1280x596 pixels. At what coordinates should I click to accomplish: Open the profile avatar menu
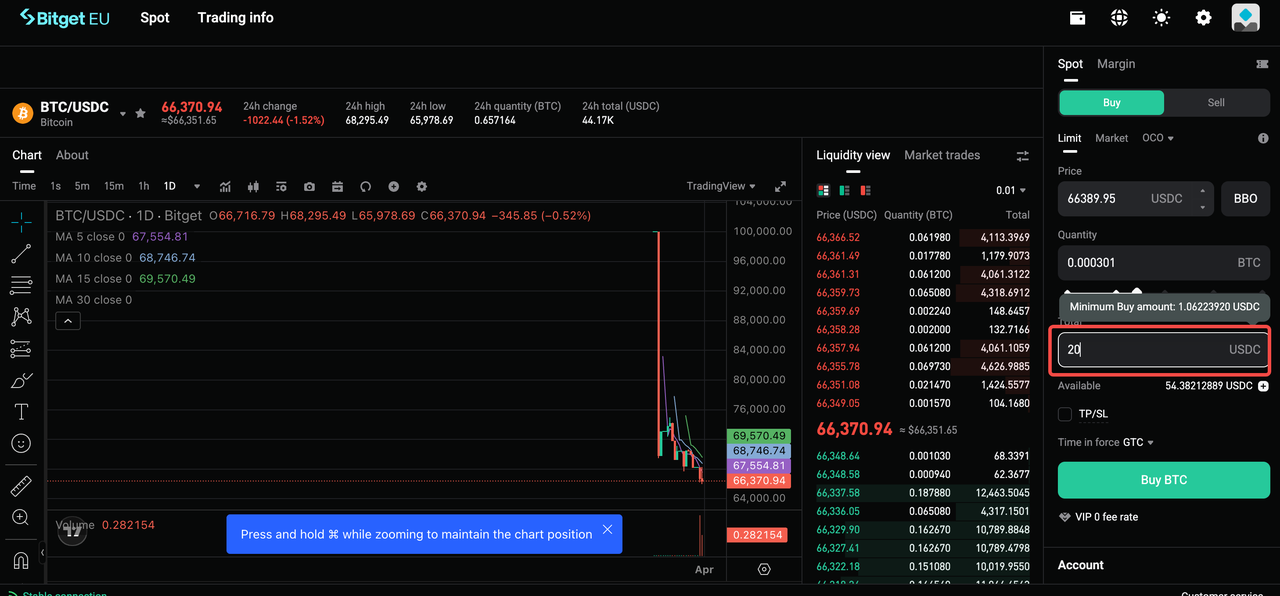point(1245,18)
